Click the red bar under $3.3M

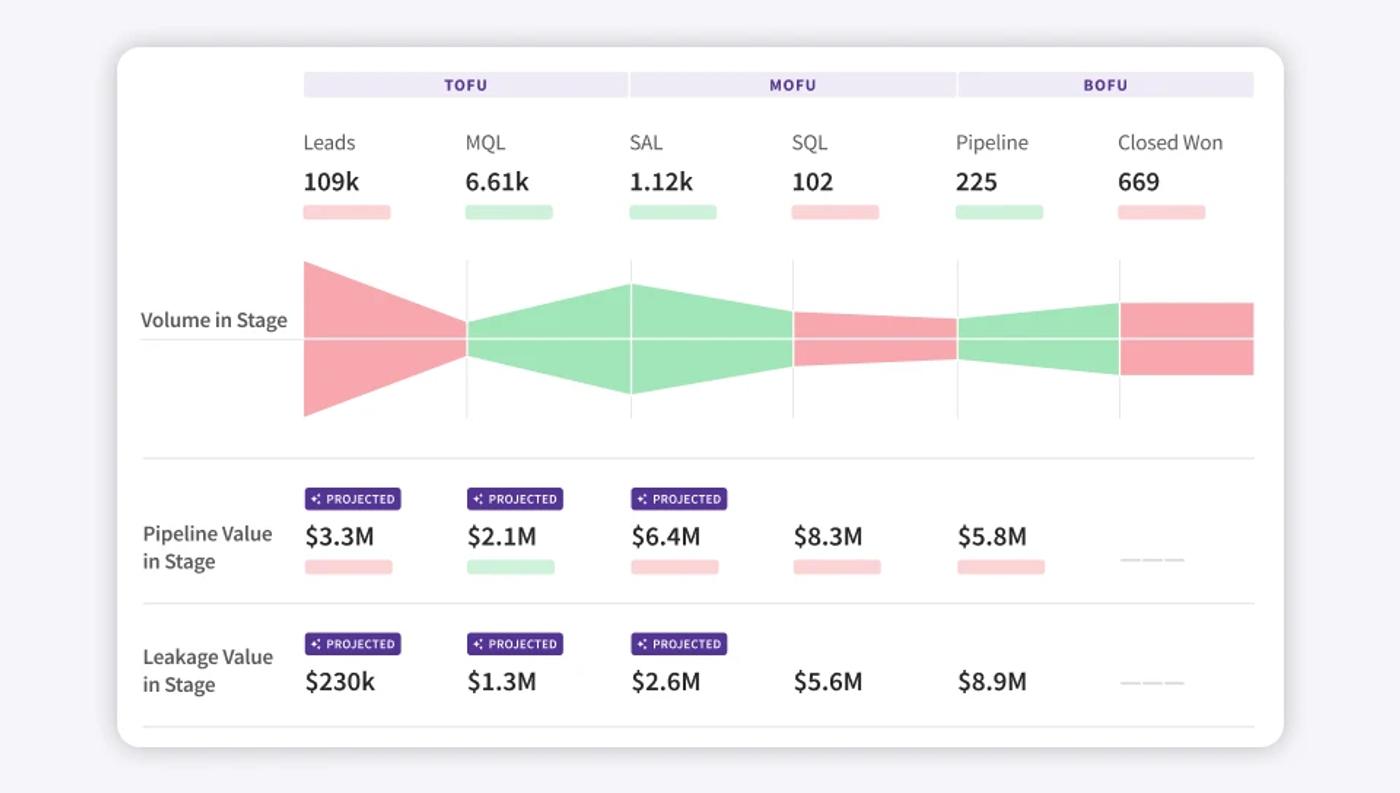(349, 567)
